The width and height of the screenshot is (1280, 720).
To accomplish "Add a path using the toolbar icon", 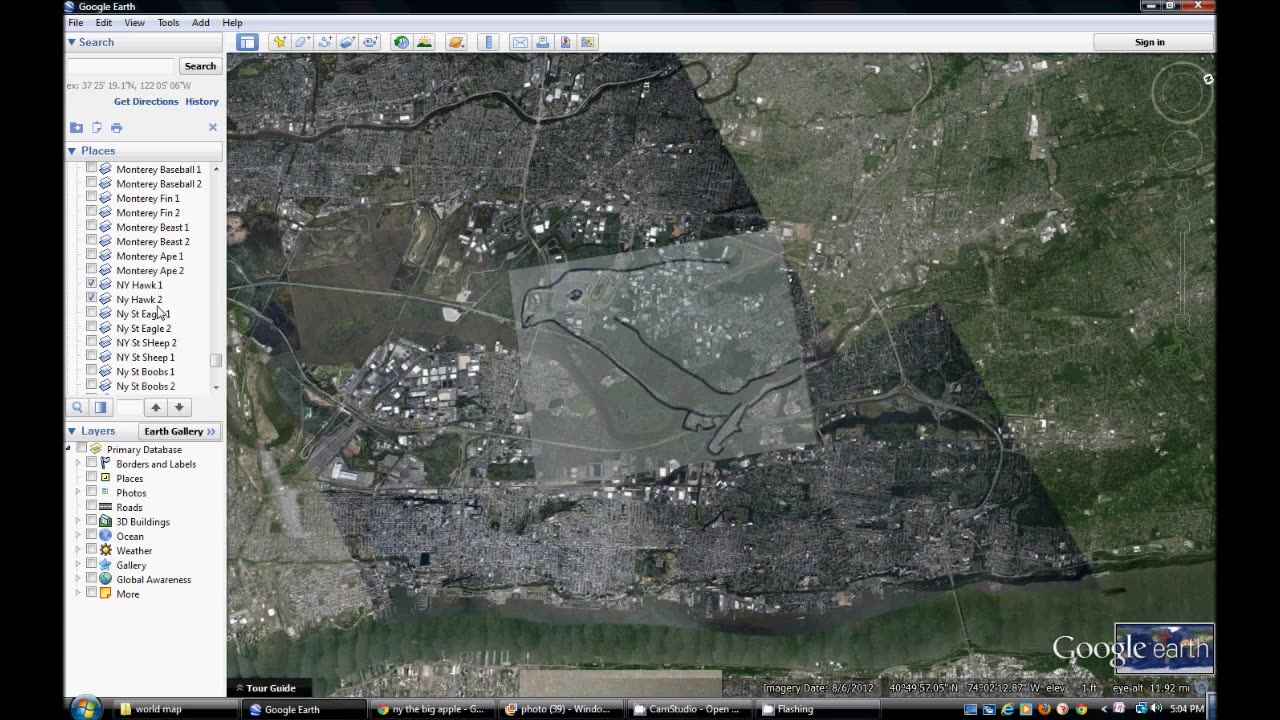I will pyautogui.click(x=325, y=42).
